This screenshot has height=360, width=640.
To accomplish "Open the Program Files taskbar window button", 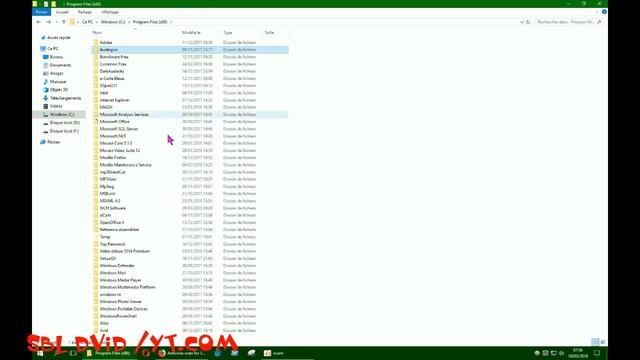I will (109, 353).
